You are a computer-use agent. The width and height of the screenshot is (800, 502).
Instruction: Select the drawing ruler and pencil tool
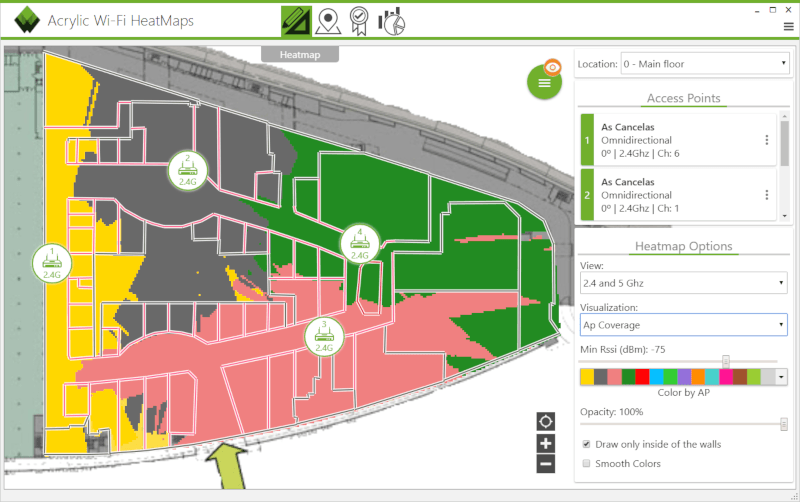coord(296,21)
